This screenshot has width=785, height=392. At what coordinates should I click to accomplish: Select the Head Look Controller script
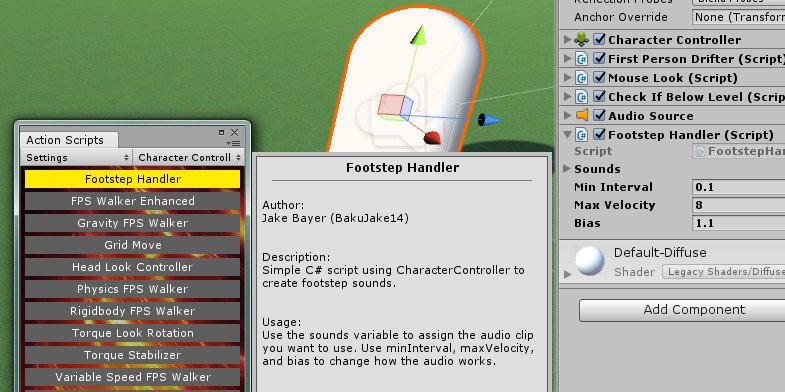(133, 267)
